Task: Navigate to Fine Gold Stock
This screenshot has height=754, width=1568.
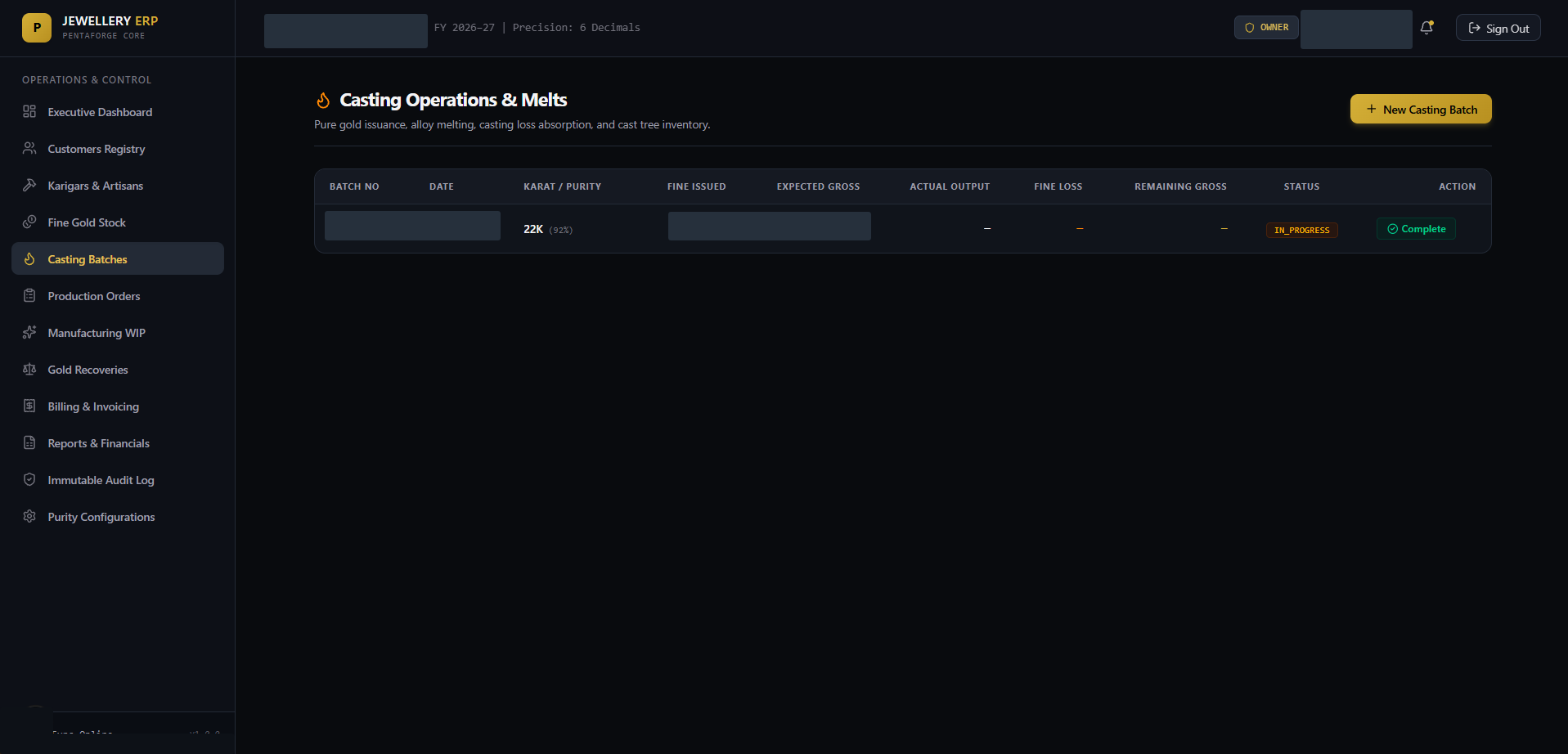Action: click(118, 222)
